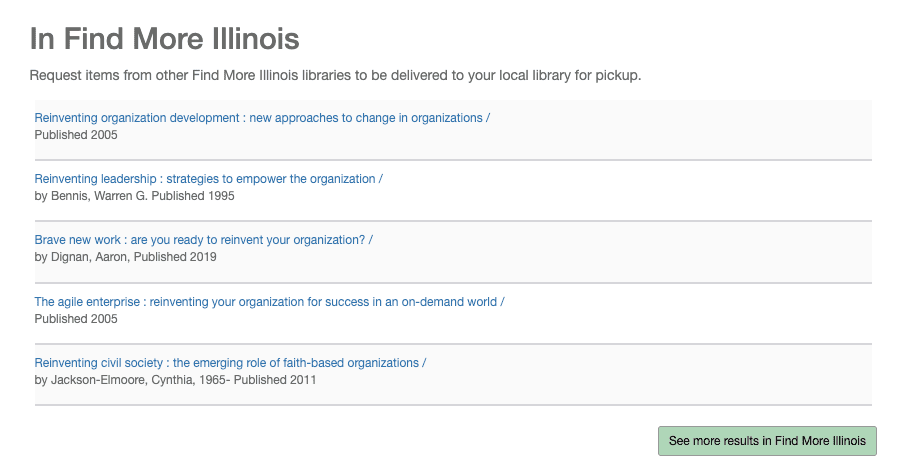Click the Published 1995 text
The width and height of the screenshot is (898, 464).
click(x=193, y=196)
